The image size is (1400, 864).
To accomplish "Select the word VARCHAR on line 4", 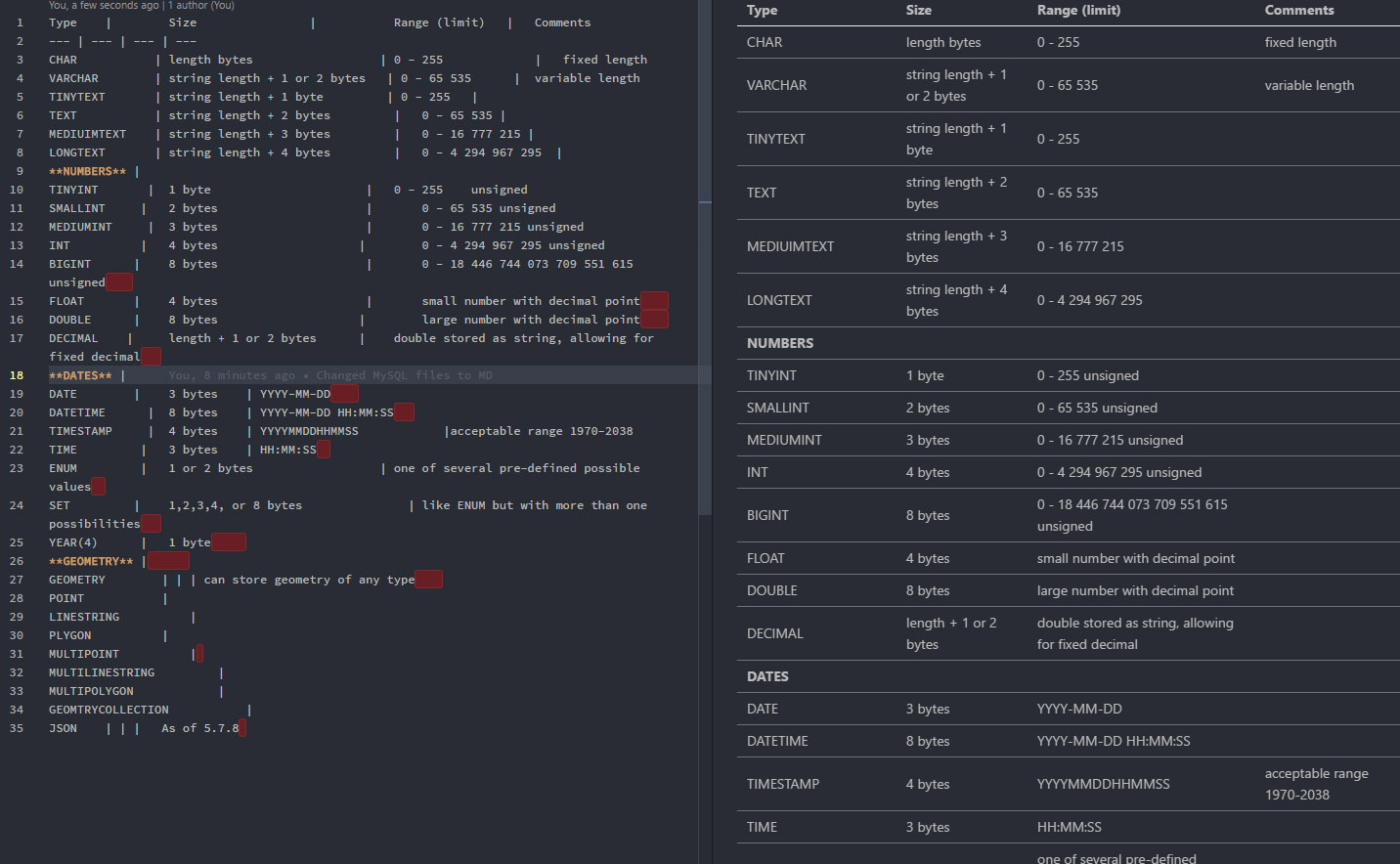I will coord(76,77).
